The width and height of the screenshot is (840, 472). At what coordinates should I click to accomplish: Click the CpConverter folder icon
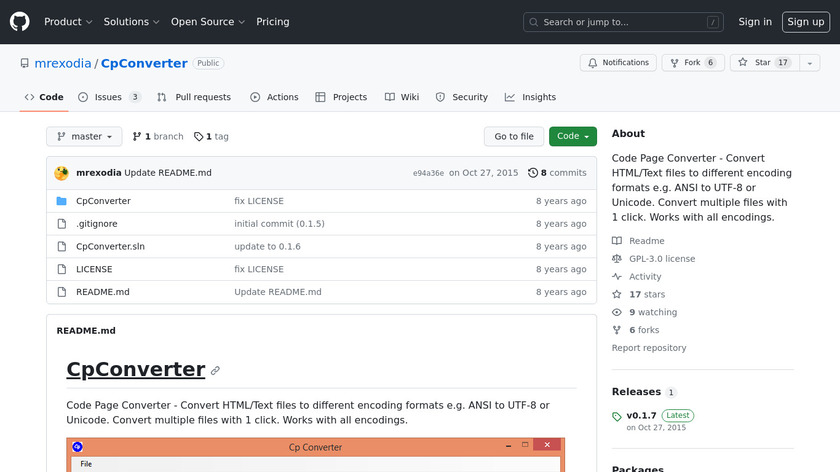[x=62, y=201]
